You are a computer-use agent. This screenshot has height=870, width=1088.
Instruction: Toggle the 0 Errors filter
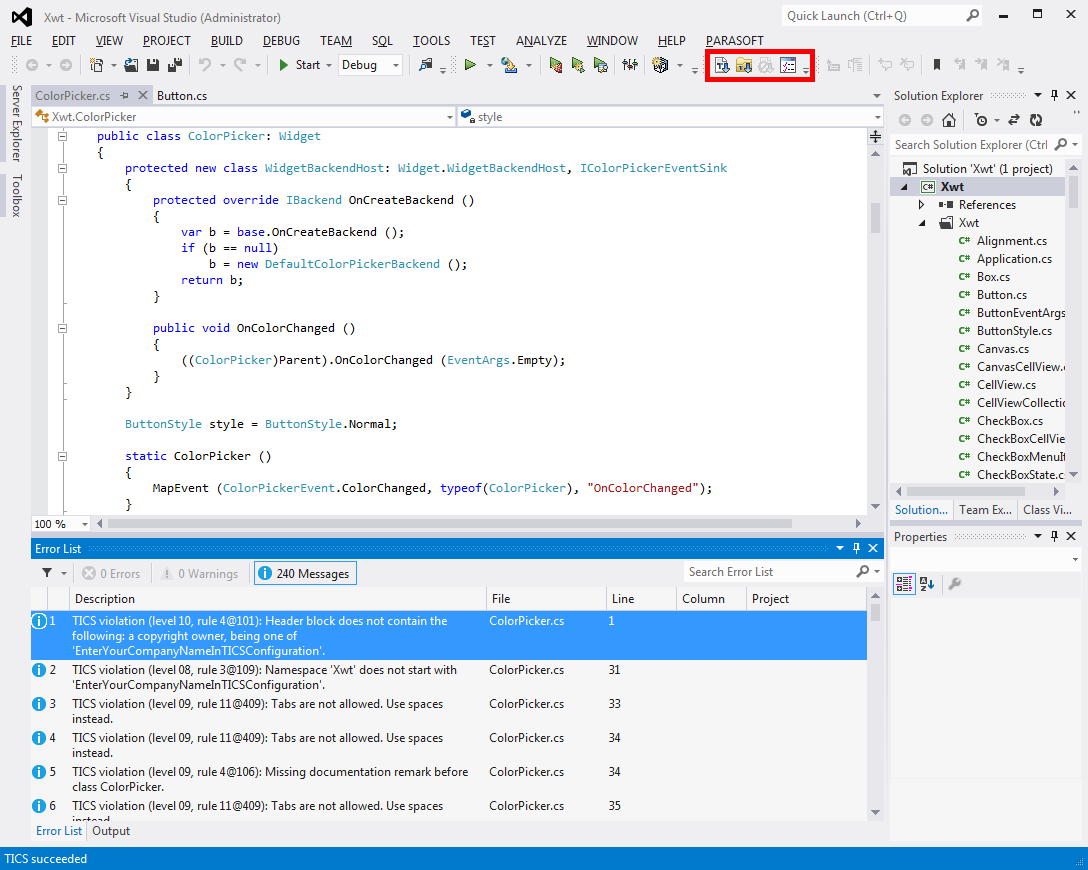coord(112,574)
